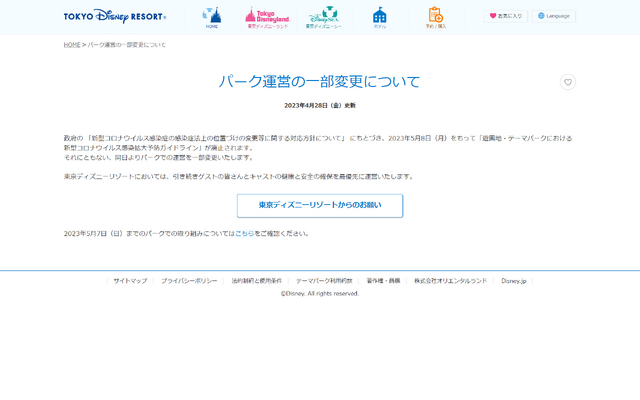This screenshot has height=400, width=640.
Task: Open the HOME castle icon
Action: 211,17
